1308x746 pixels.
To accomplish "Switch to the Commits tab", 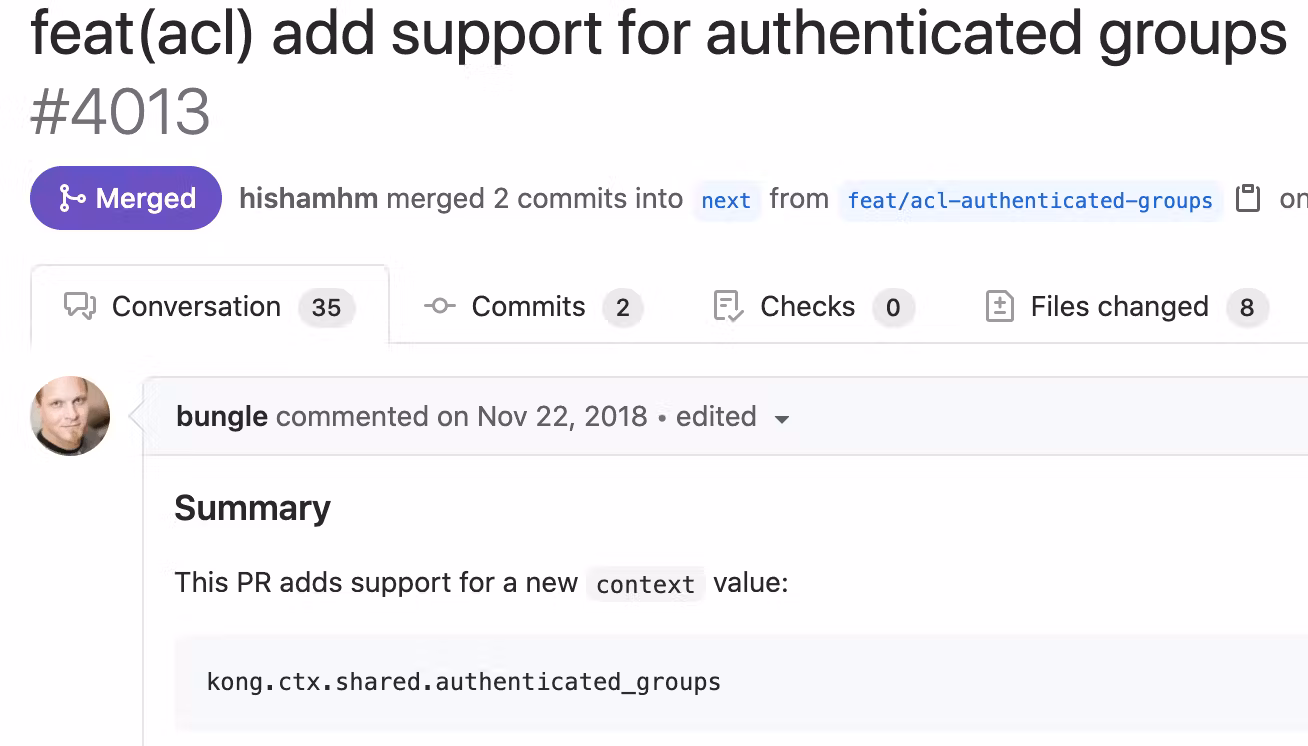I will pos(528,306).
